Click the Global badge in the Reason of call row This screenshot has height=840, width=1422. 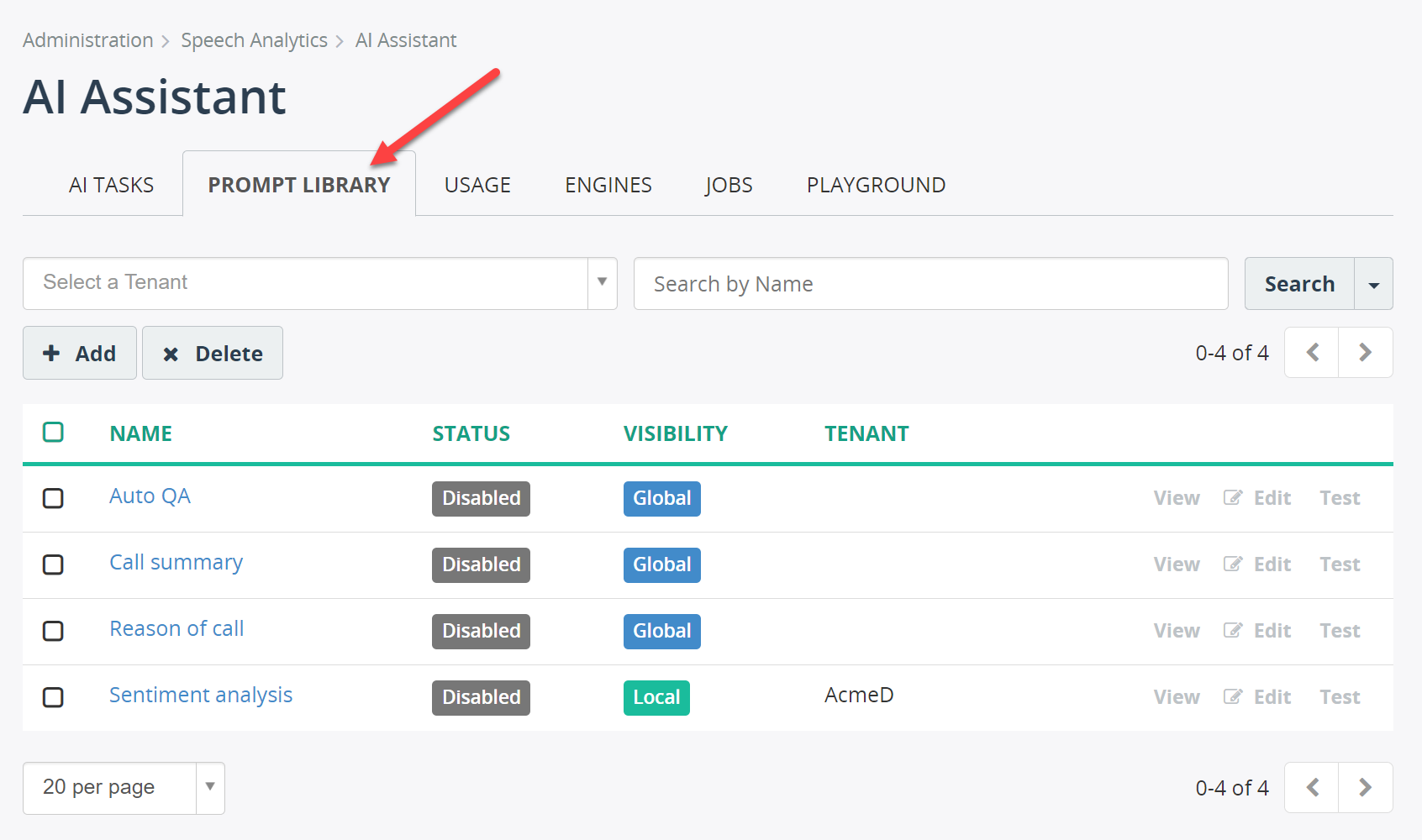pos(661,631)
